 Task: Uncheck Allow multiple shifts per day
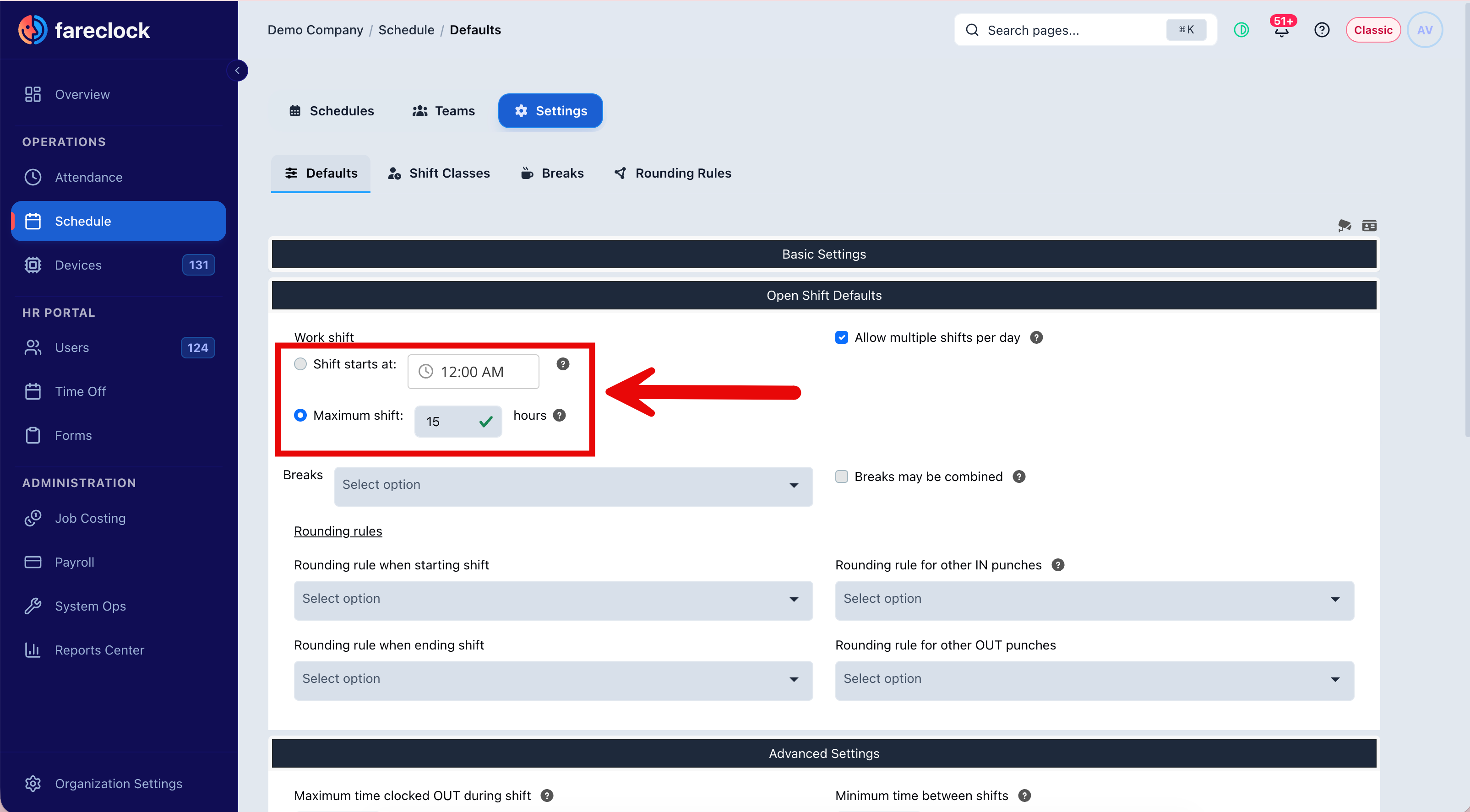click(x=841, y=338)
